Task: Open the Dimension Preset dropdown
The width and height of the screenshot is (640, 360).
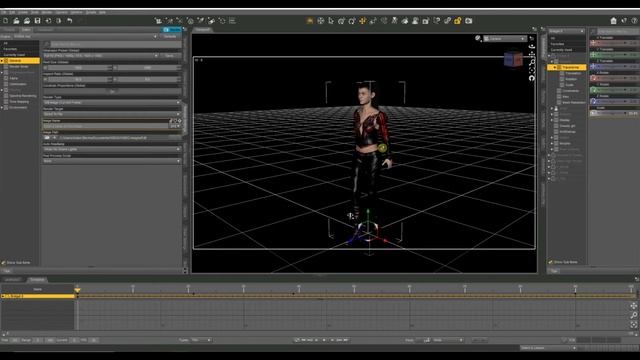Action: point(101,56)
